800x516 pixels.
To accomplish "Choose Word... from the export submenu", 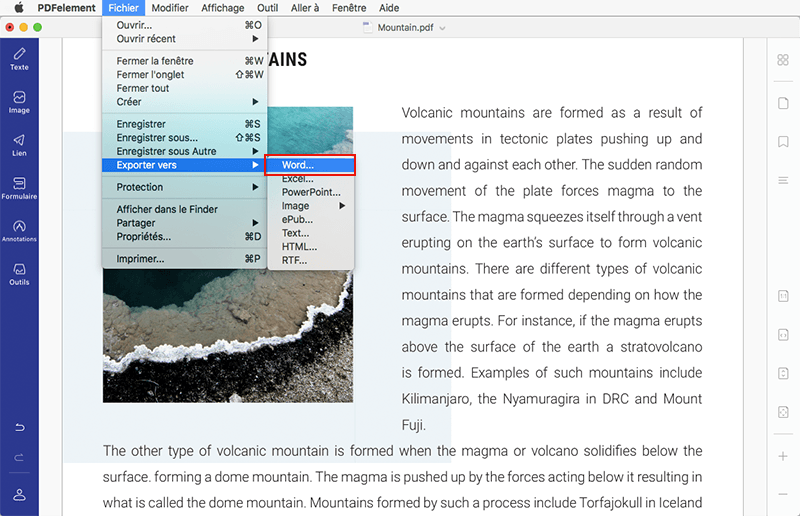I will pyautogui.click(x=298, y=165).
